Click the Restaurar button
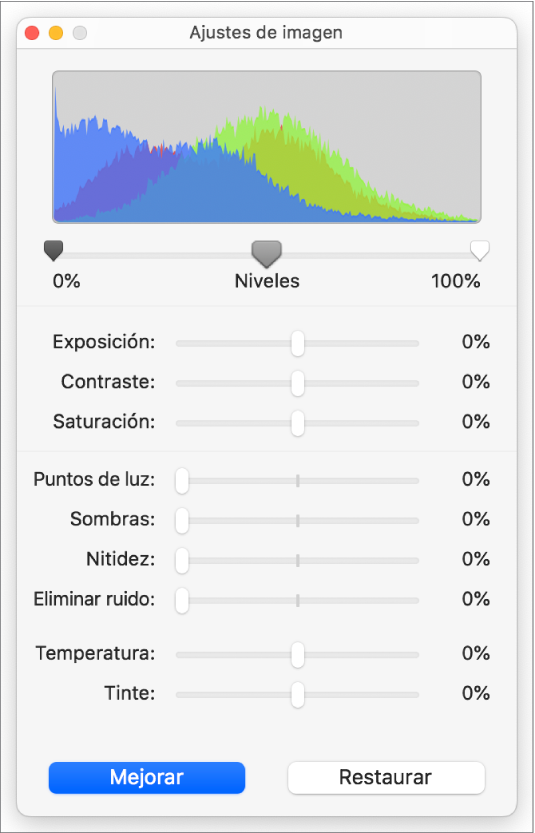The width and height of the screenshot is (535, 833). [386, 778]
